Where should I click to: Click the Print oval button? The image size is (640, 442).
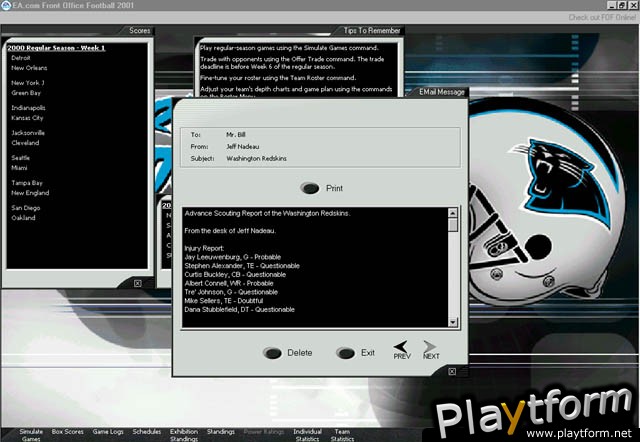click(x=310, y=188)
